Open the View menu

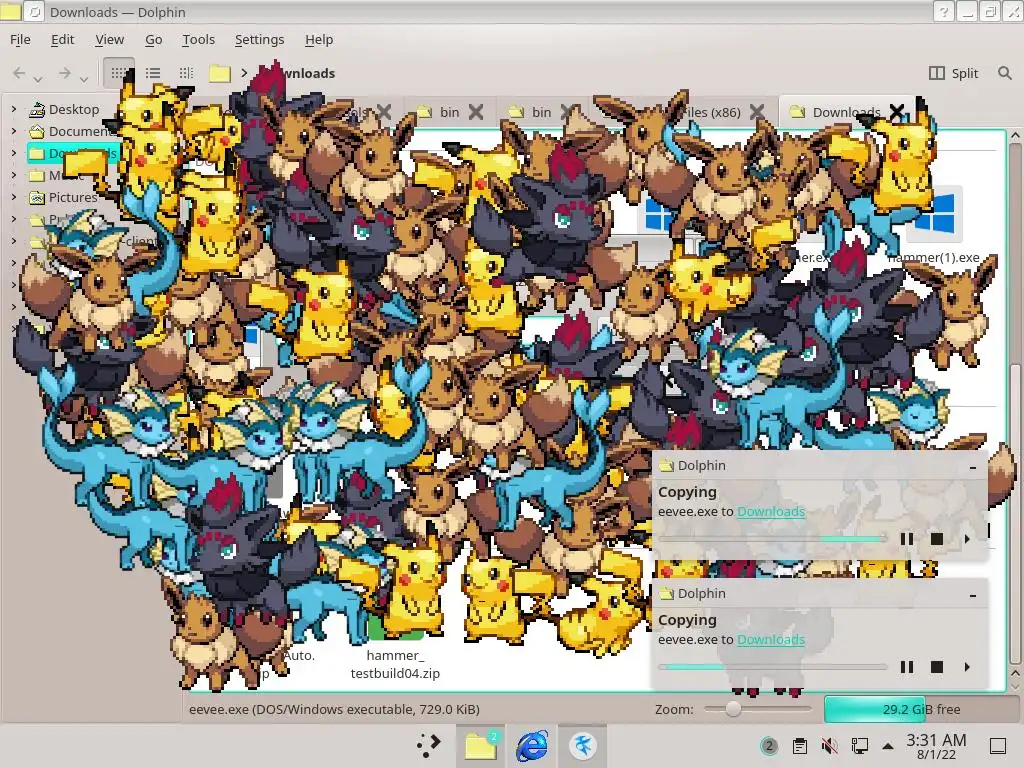point(109,39)
